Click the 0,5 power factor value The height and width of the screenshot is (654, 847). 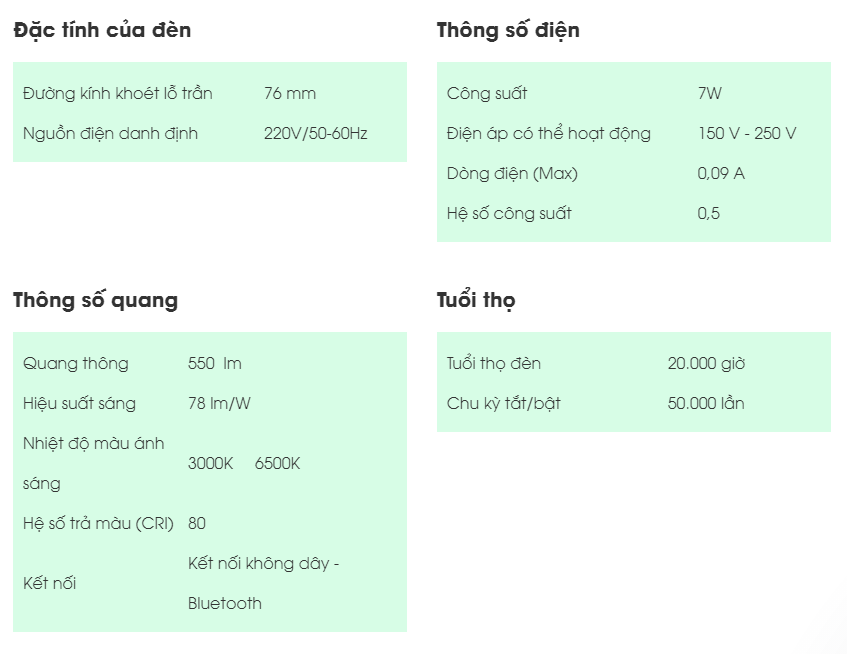click(708, 213)
